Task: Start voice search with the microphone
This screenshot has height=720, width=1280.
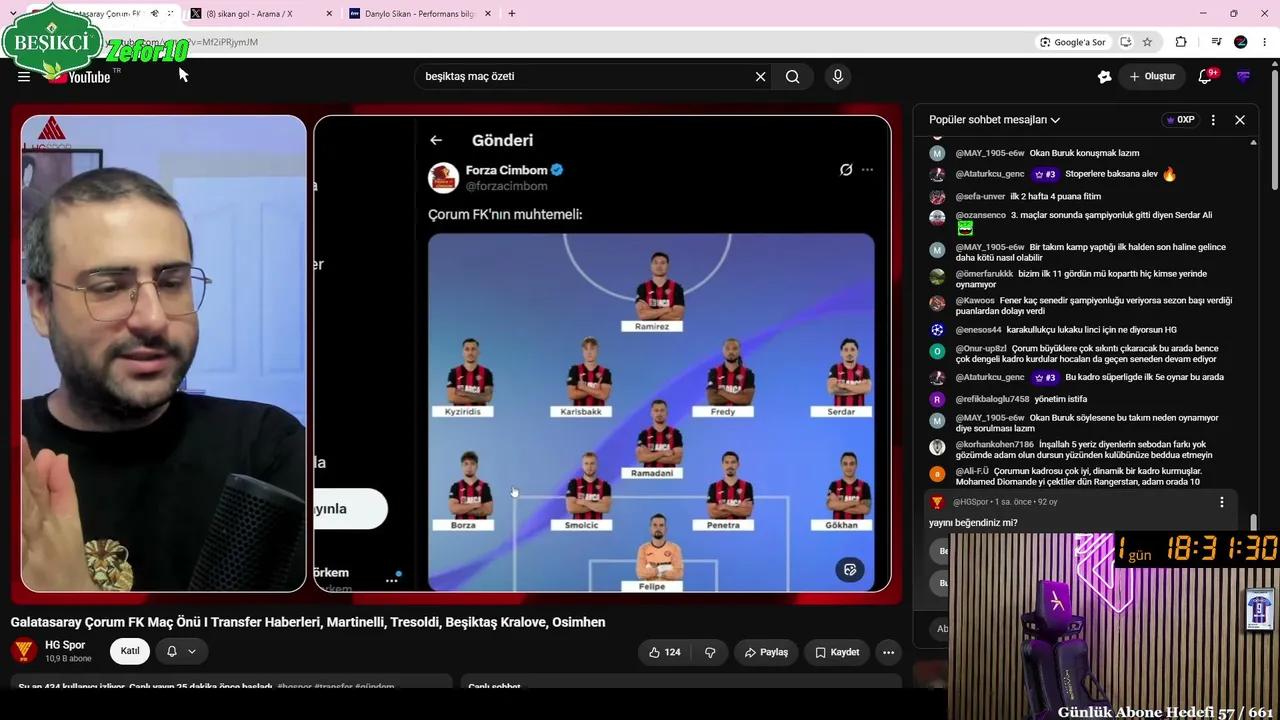Action: click(838, 77)
